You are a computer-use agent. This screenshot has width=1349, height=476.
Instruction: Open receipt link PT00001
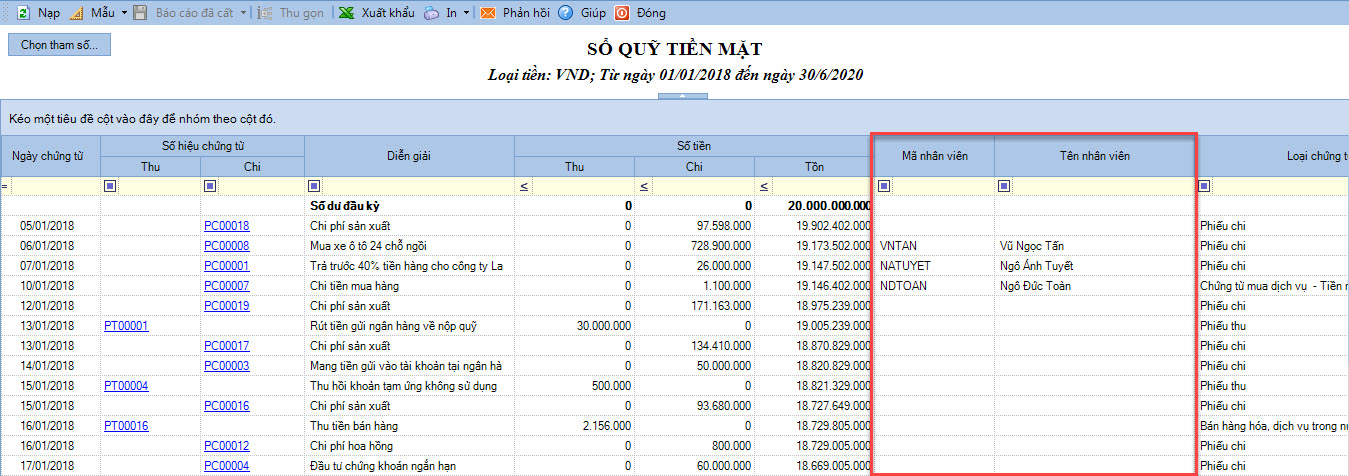tap(126, 326)
